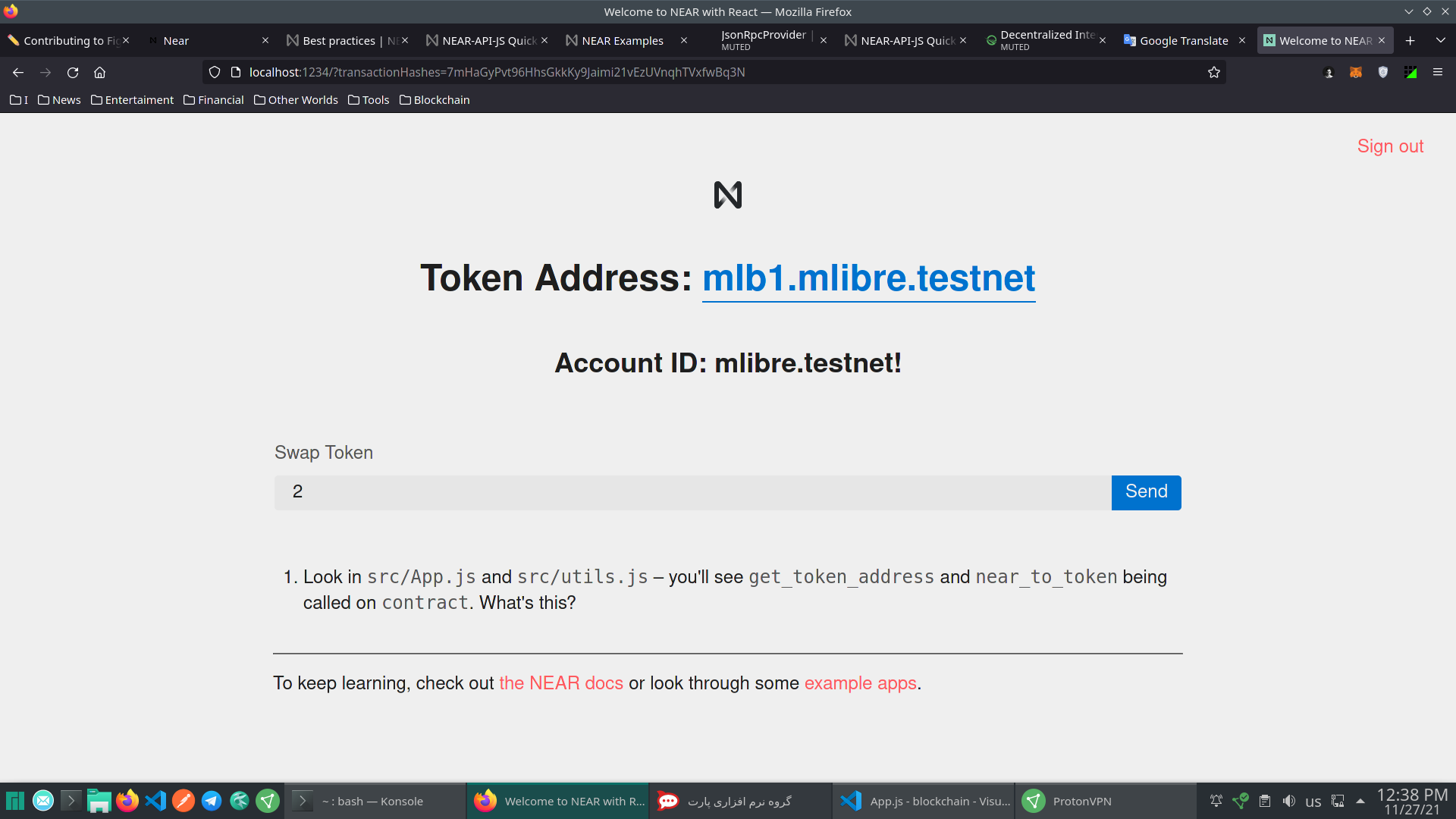Close the 'NEAR Examples' tab
This screenshot has width=1456, height=819.
point(684,40)
